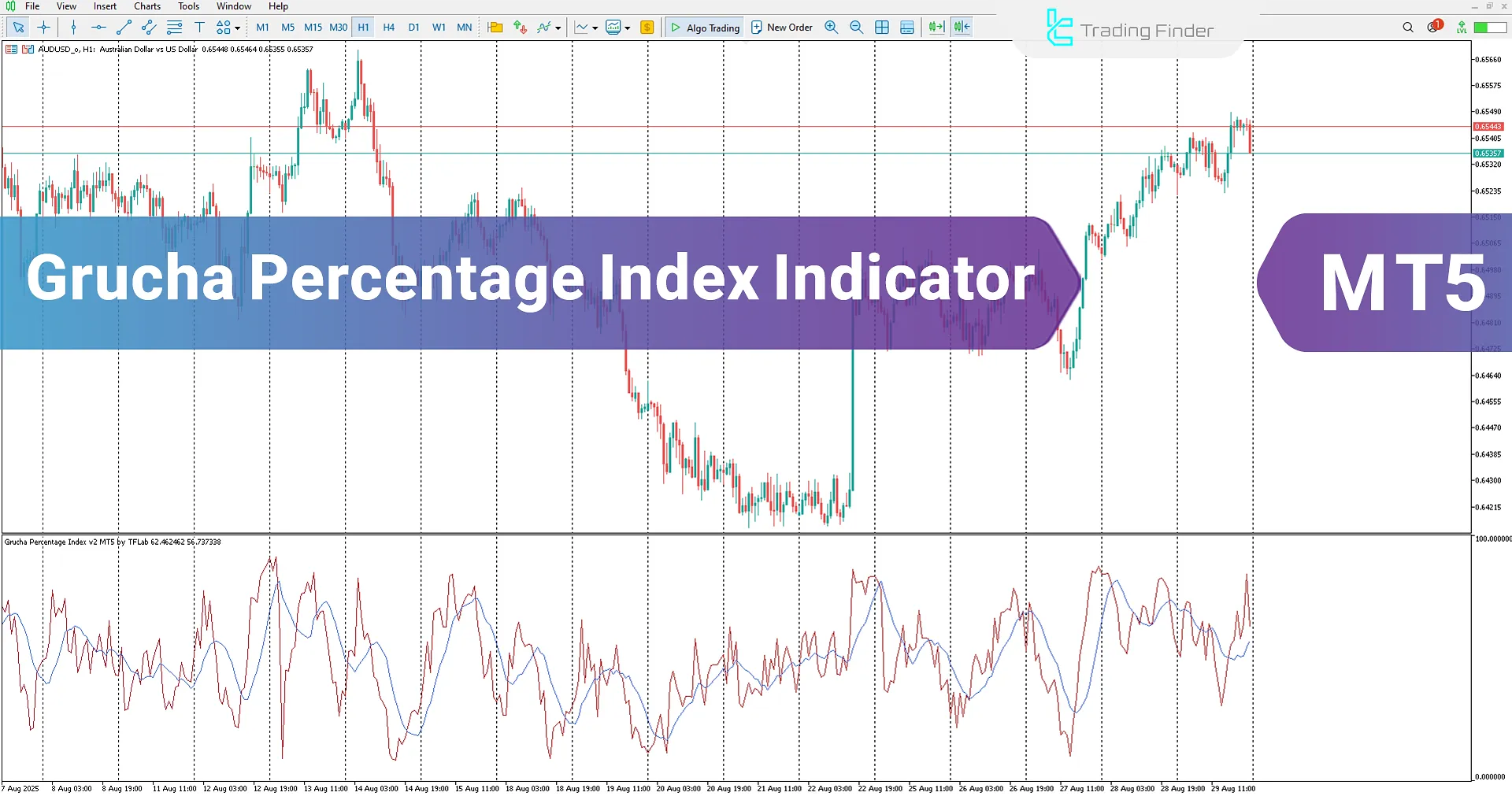Image resolution: width=1512 pixels, height=796 pixels.
Task: Click the depth of market chart icon
Action: click(28, 49)
